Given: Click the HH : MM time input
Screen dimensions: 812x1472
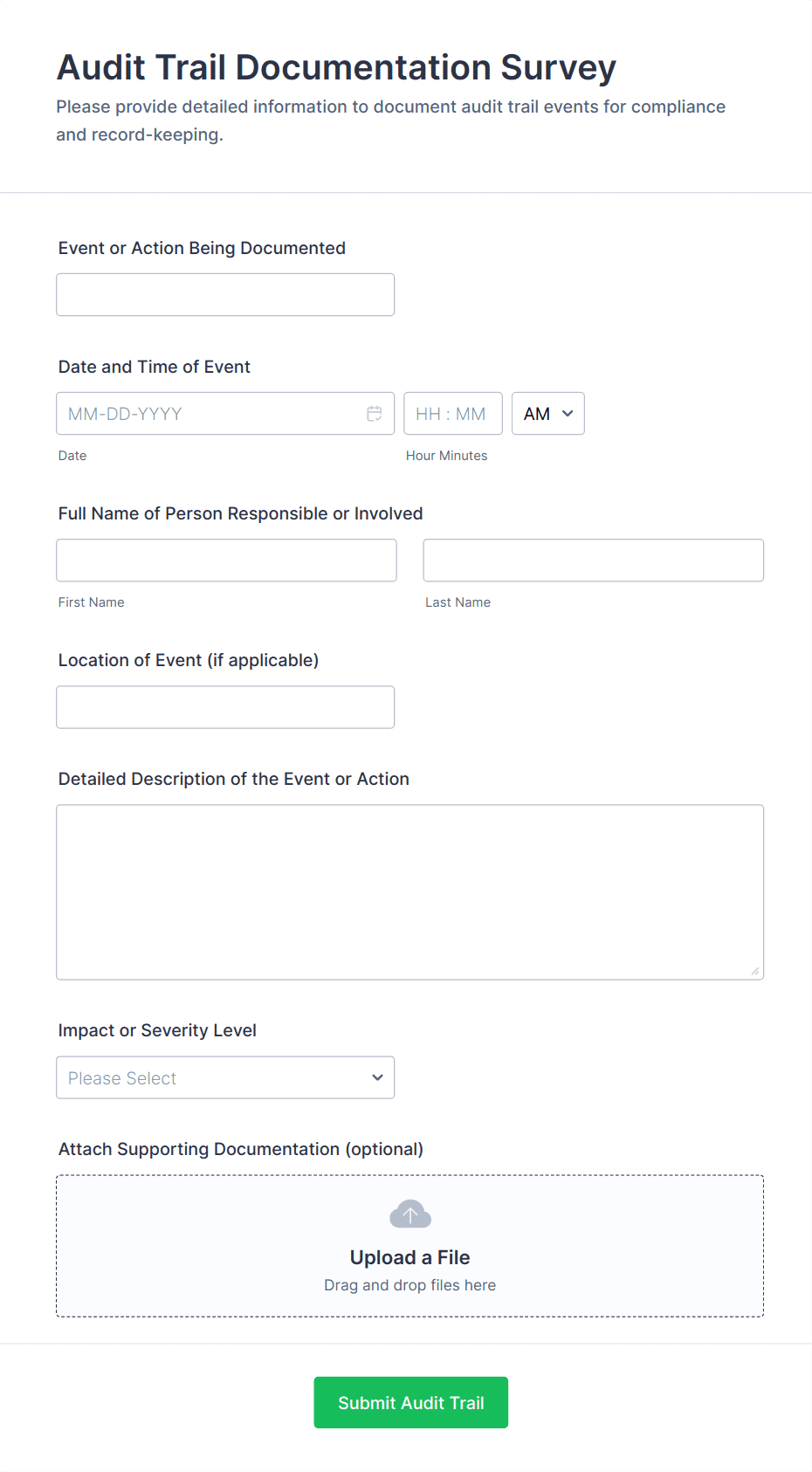Looking at the screenshot, I should (452, 414).
